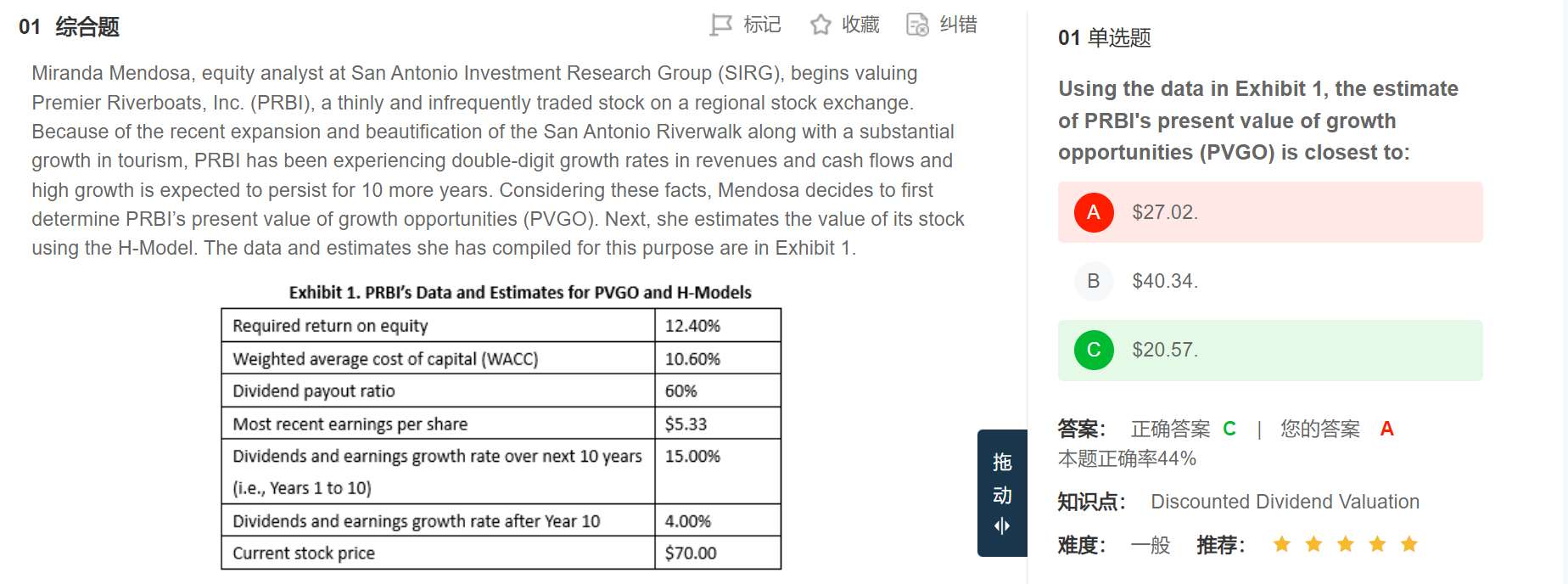This screenshot has height=584, width=1568.
Task: Click the star icon for 收藏
Action: tap(820, 25)
